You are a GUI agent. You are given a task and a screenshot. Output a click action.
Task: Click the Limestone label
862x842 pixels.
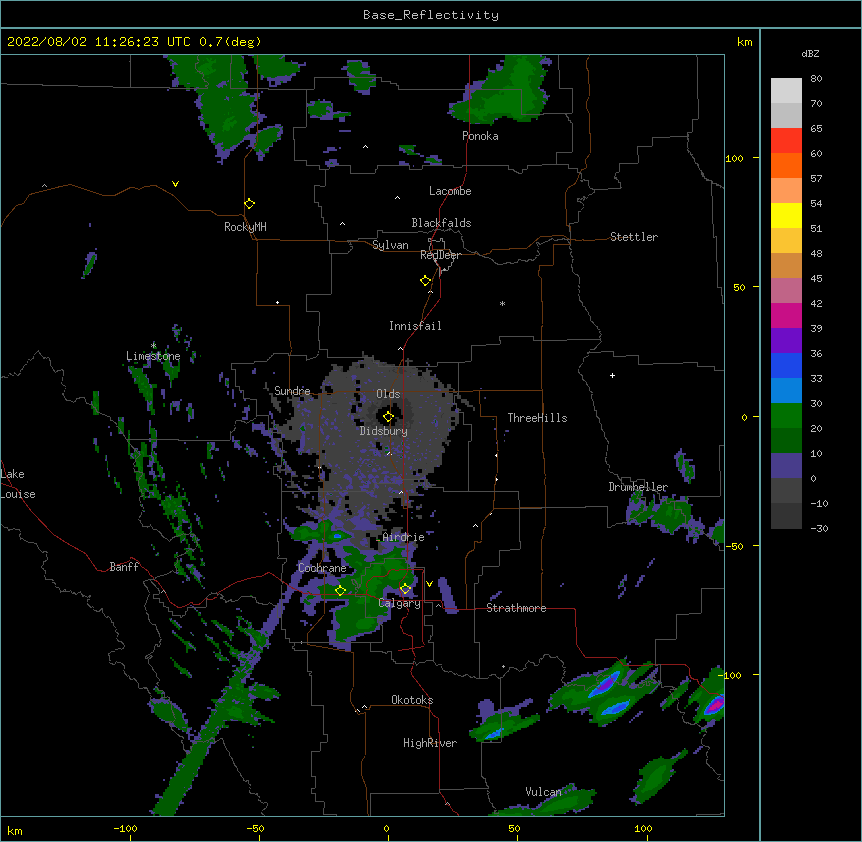(x=153, y=356)
